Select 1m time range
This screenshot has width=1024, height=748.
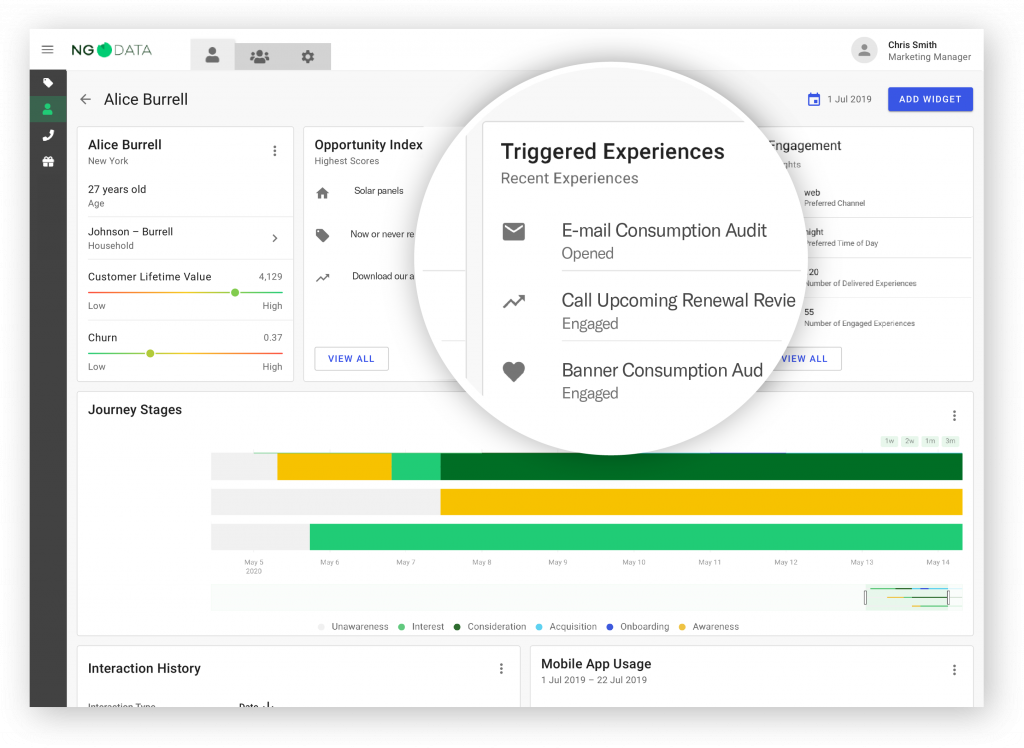(930, 441)
